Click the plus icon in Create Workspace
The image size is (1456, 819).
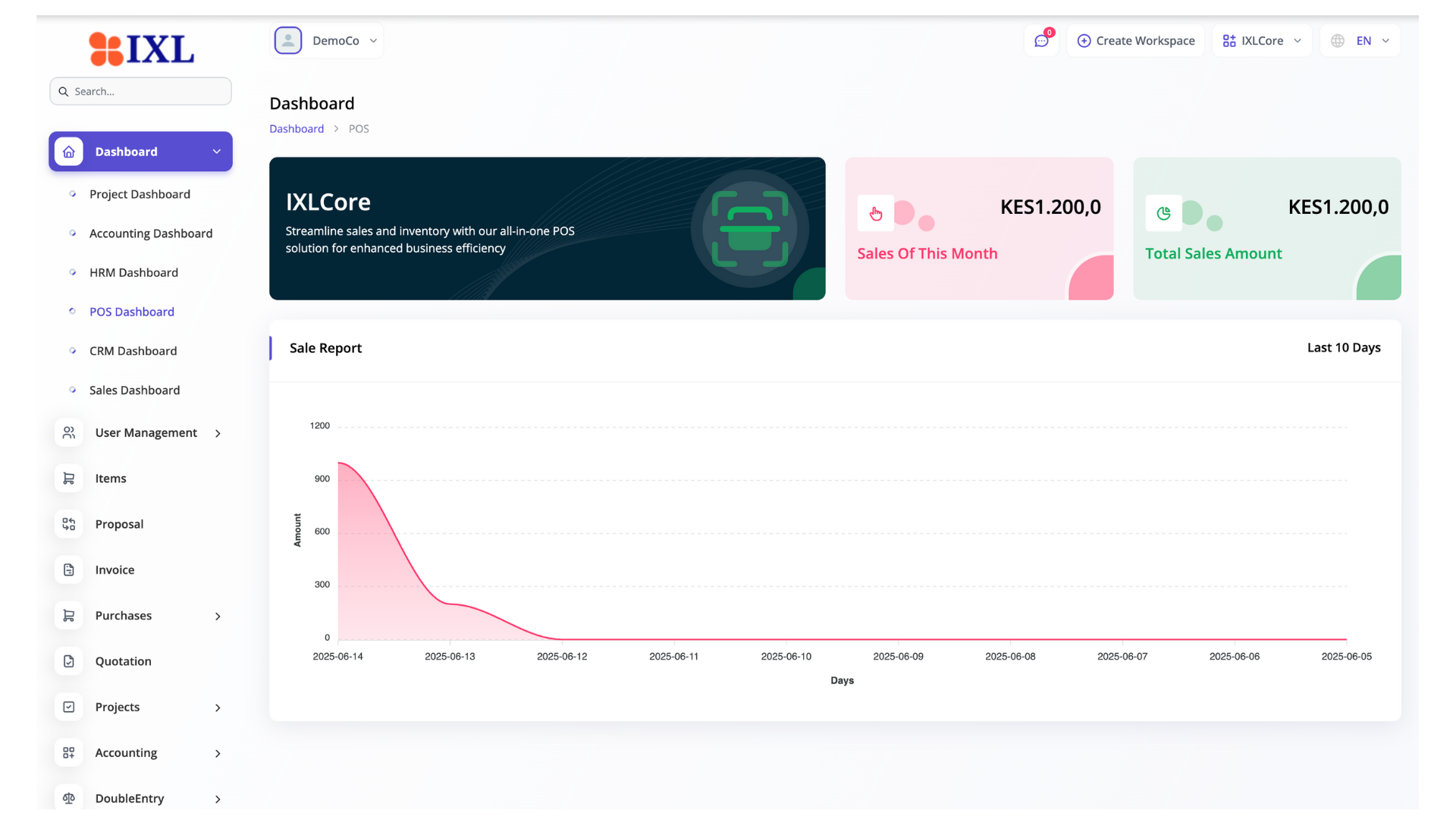[x=1084, y=41]
